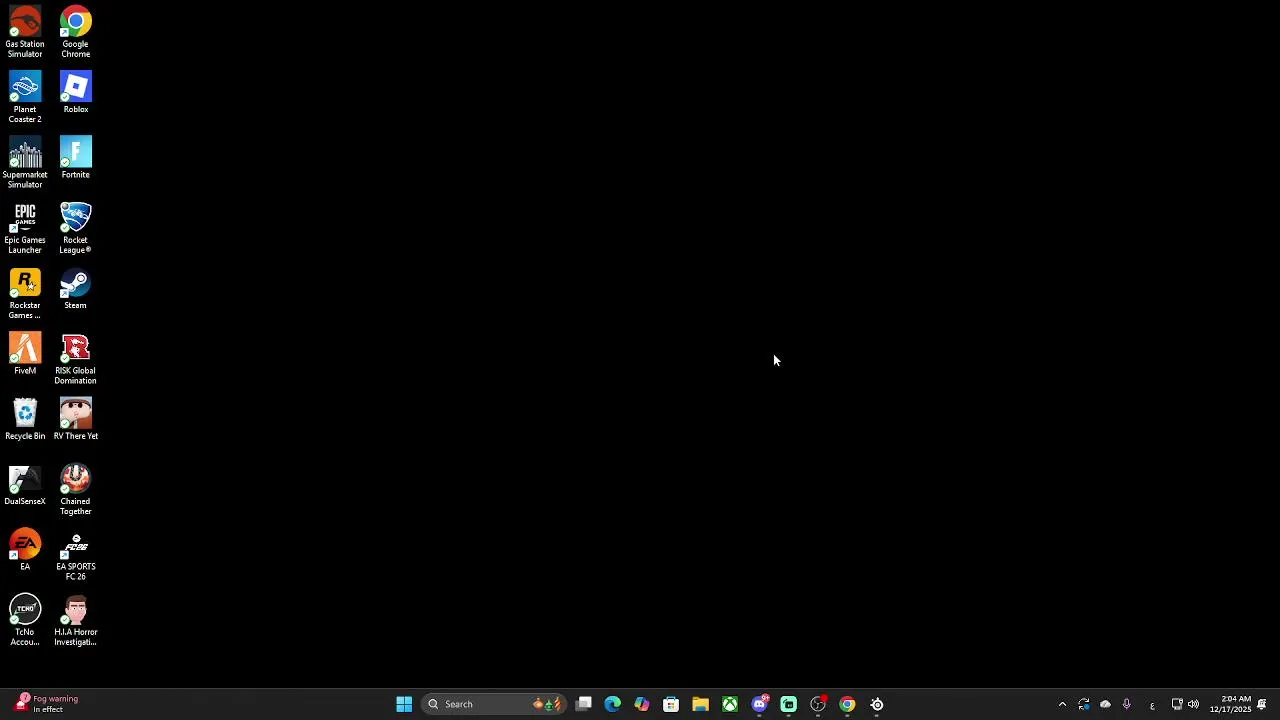Open Microsoft Store from the taskbar
Viewport: 1280px width, 720px height.
coord(671,704)
